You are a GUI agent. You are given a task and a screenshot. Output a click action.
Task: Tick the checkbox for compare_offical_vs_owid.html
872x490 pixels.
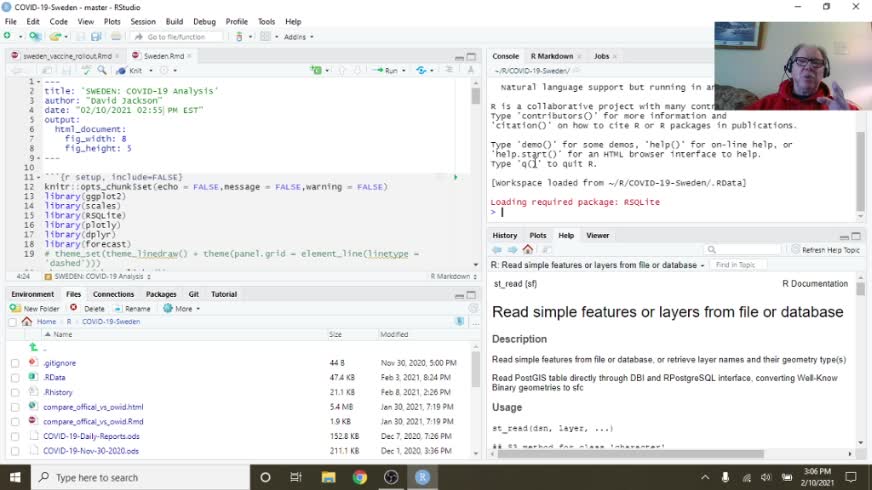click(15, 407)
